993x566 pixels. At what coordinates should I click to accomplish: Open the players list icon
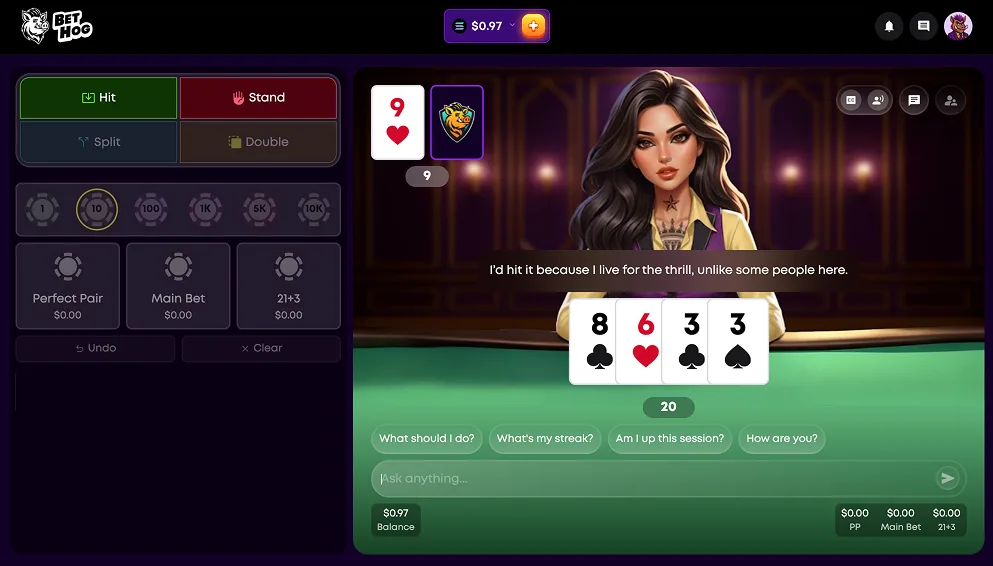(951, 100)
